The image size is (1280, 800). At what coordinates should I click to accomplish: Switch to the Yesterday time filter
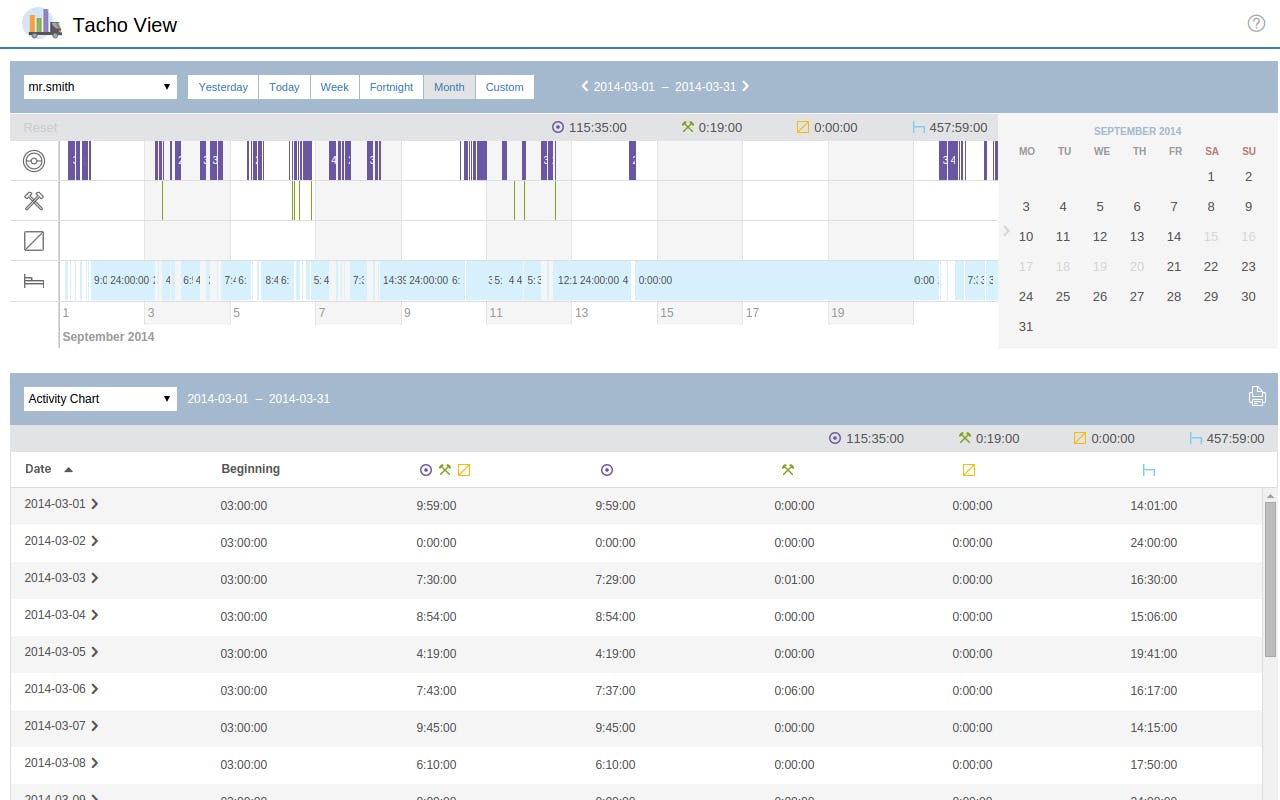222,87
